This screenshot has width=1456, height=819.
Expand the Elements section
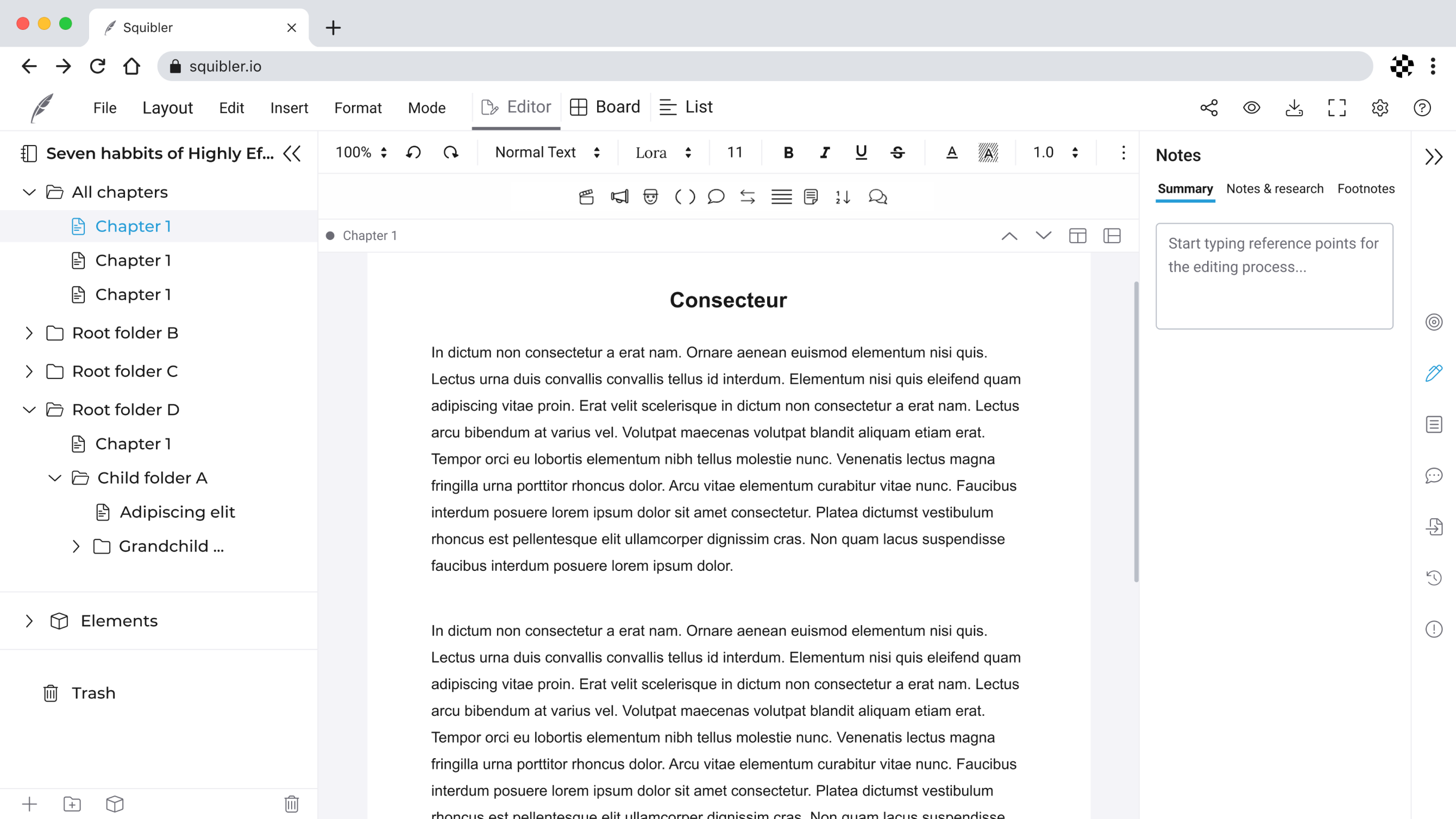tap(29, 621)
